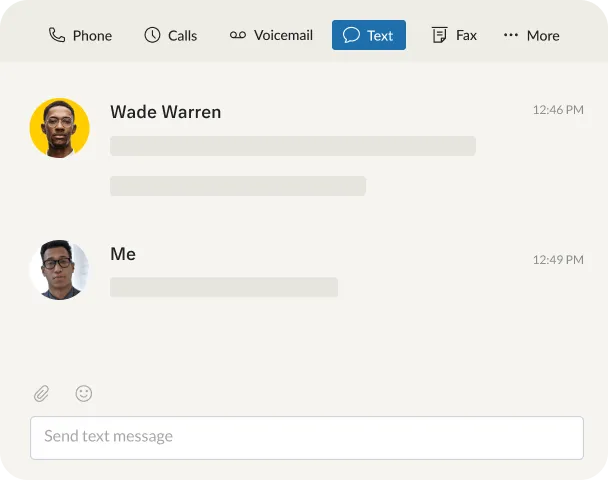The height and width of the screenshot is (480, 608).
Task: Attach a file with the paperclip icon
Action: [x=41, y=394]
